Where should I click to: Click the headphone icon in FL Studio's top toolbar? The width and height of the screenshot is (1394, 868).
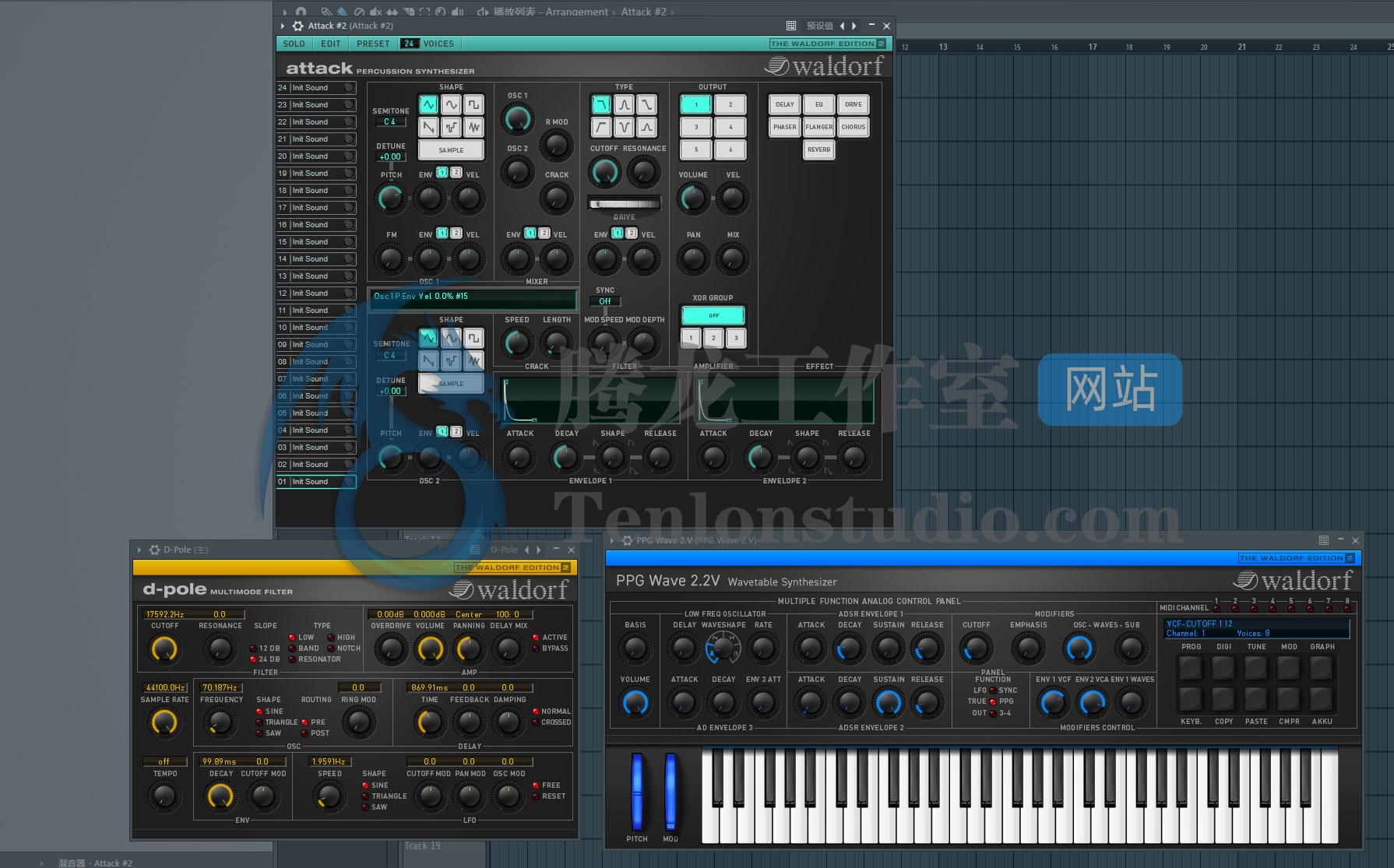click(301, 12)
